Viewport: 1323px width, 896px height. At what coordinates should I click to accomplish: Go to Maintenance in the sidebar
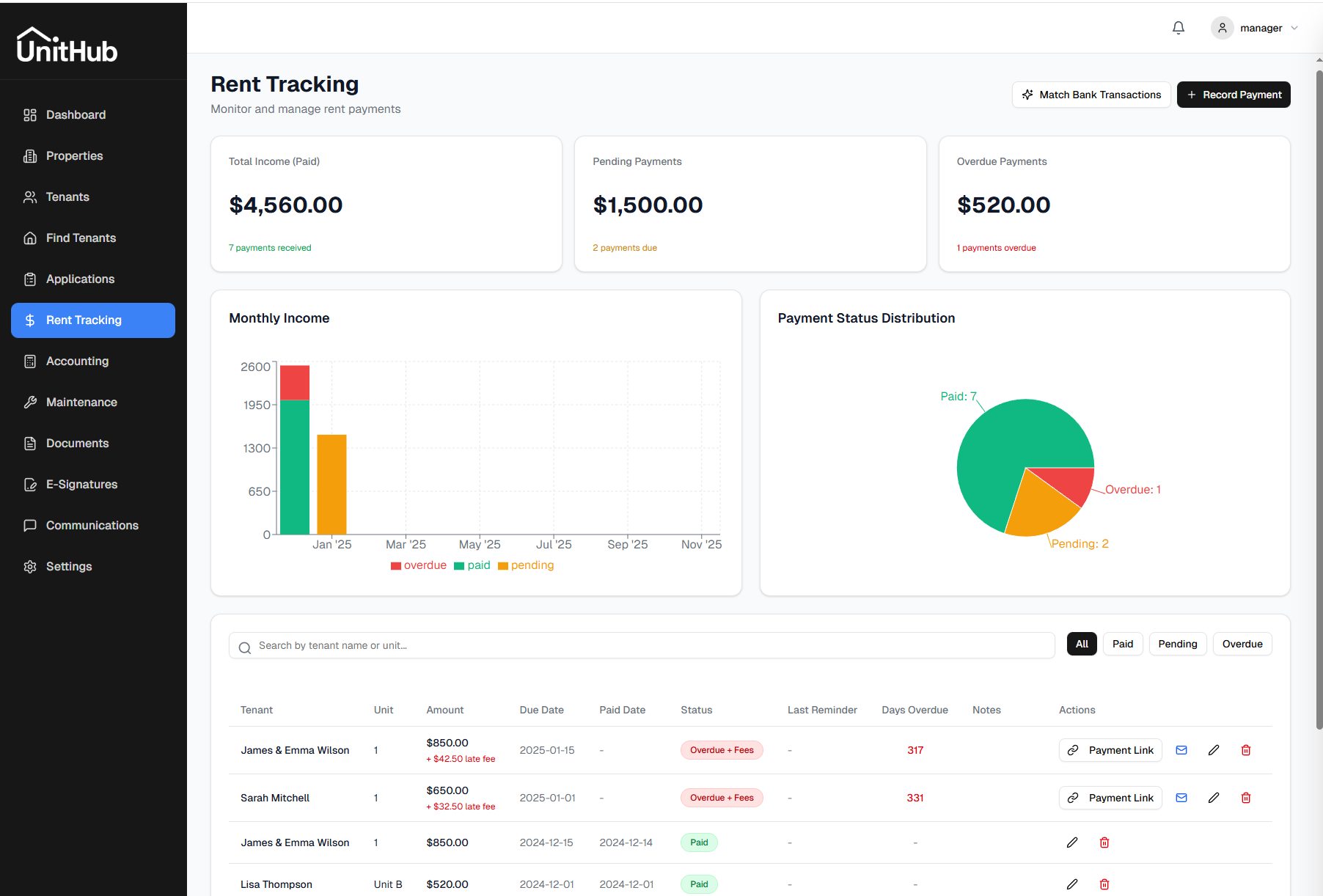point(81,403)
